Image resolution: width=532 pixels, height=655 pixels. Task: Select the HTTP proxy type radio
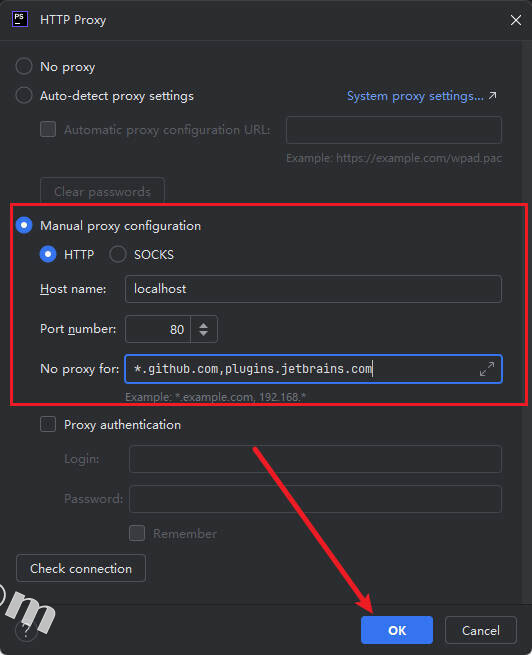48,254
